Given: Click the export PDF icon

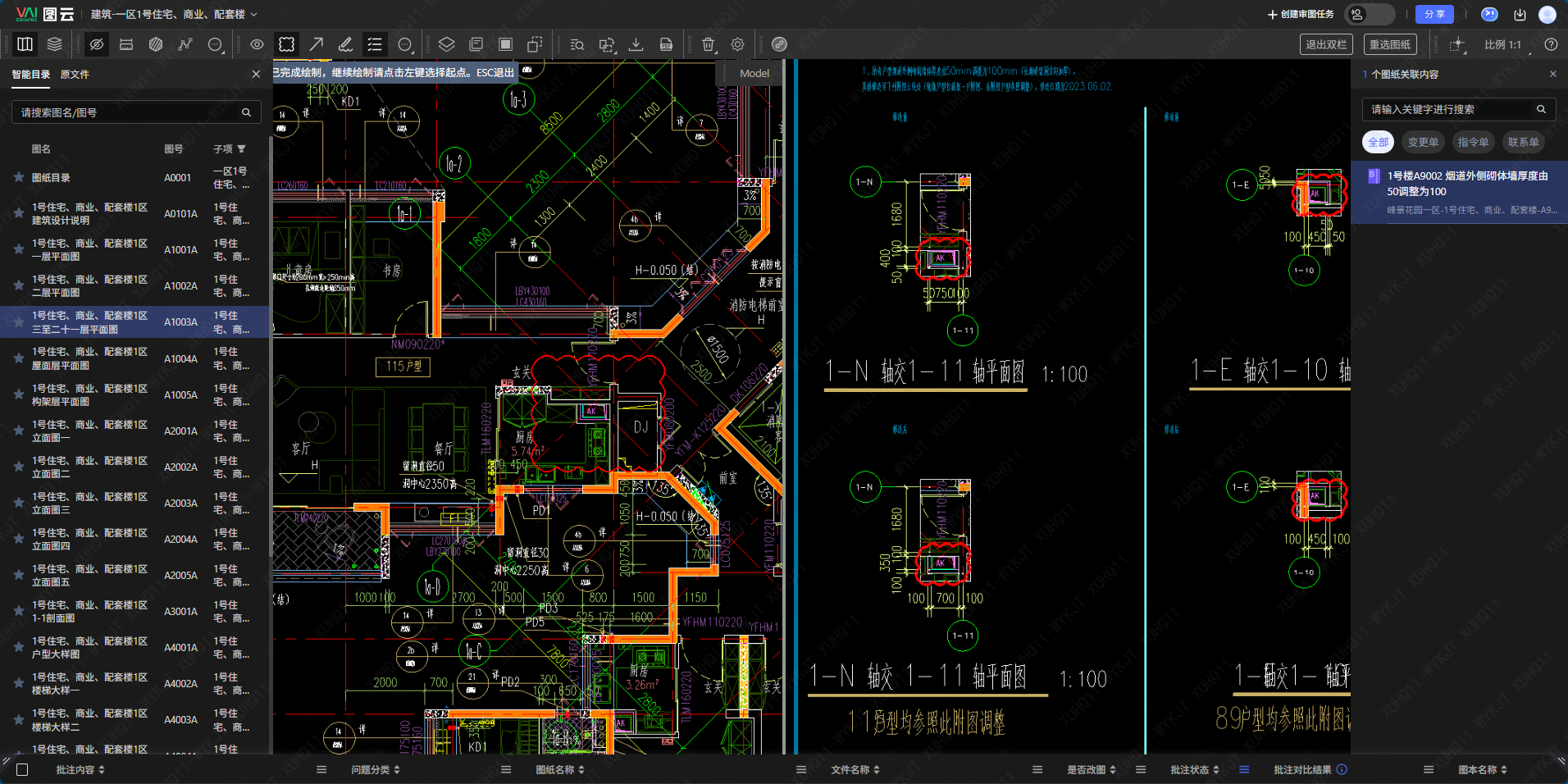Looking at the screenshot, I should coord(666,44).
